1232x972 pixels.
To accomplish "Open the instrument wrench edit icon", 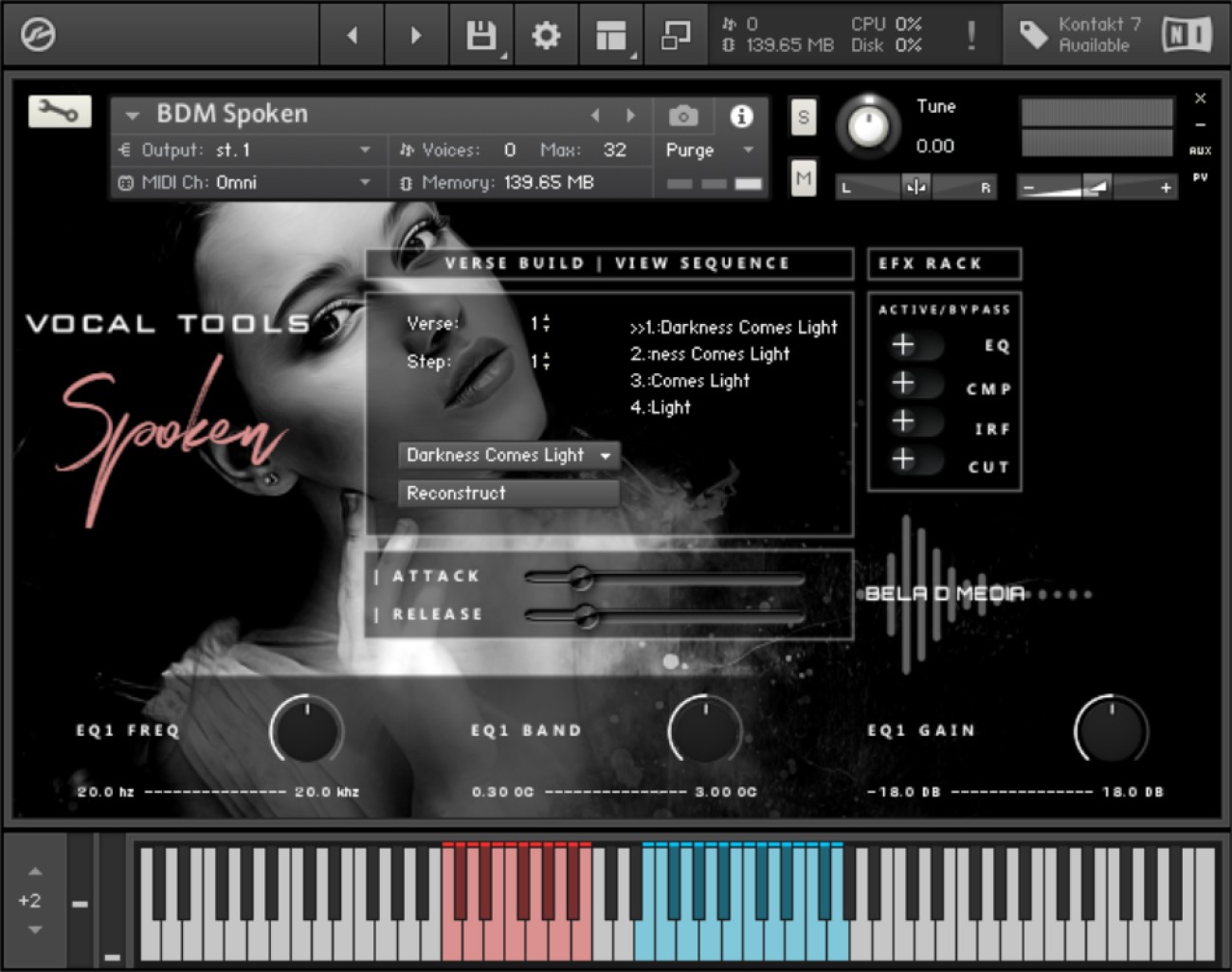I will click(x=59, y=113).
